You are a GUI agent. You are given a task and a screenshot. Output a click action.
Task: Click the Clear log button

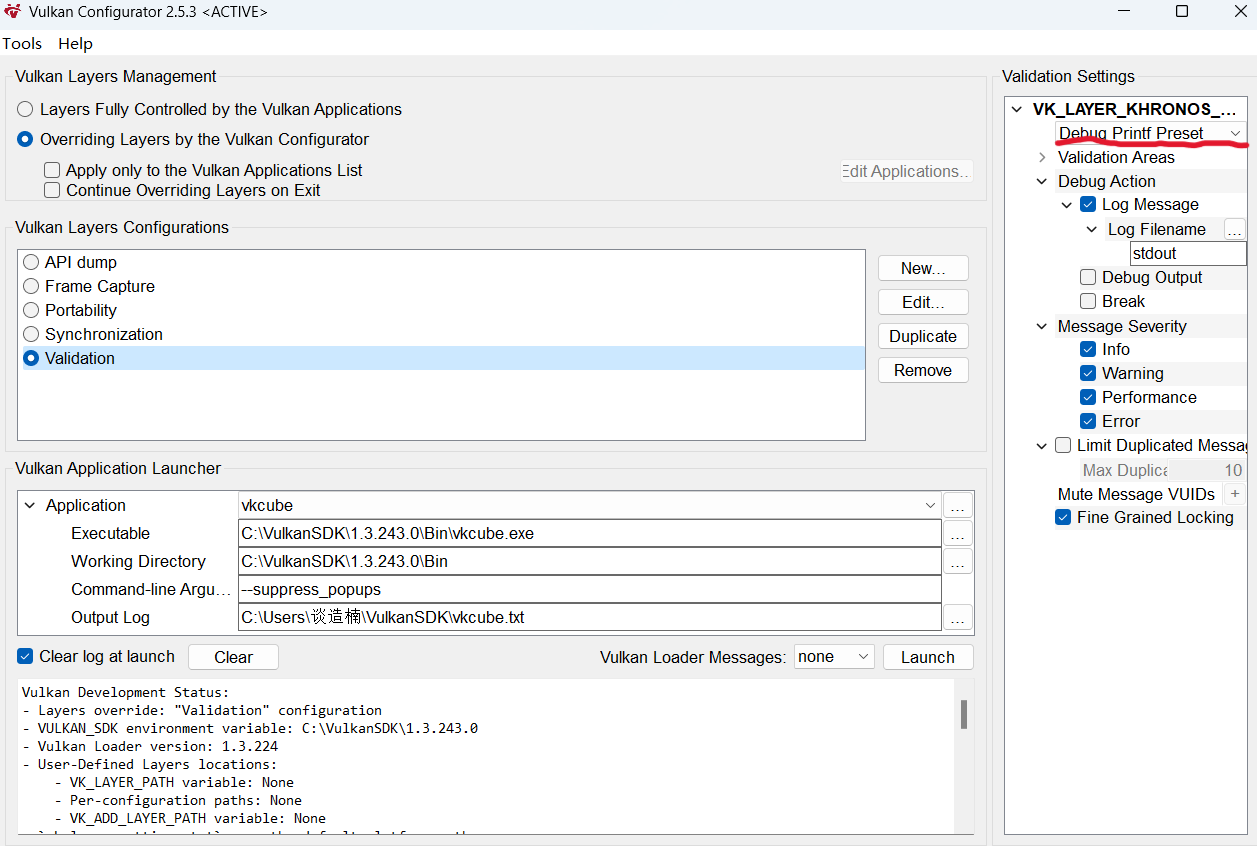click(x=233, y=657)
